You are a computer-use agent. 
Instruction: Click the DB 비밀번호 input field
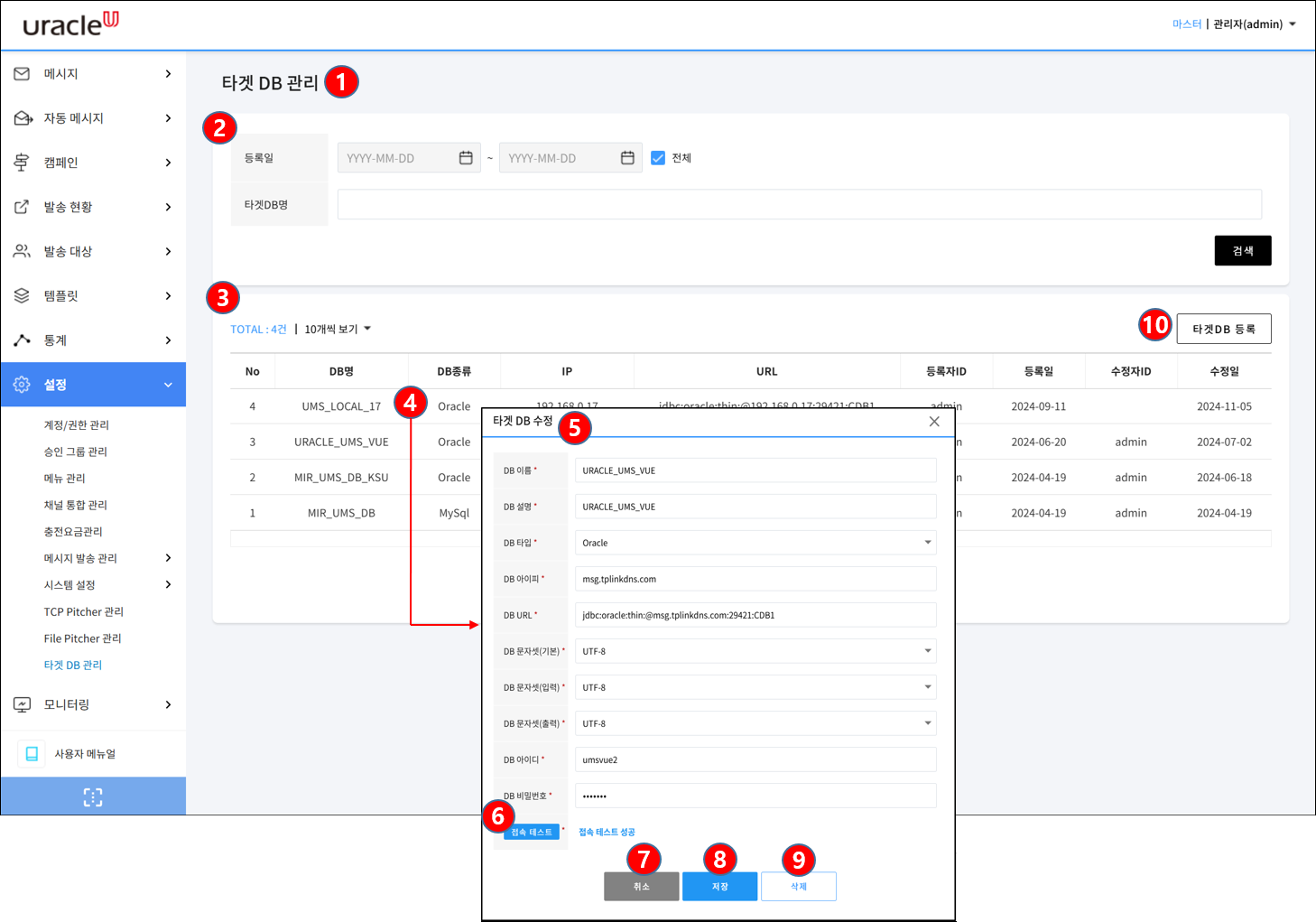(x=755, y=796)
